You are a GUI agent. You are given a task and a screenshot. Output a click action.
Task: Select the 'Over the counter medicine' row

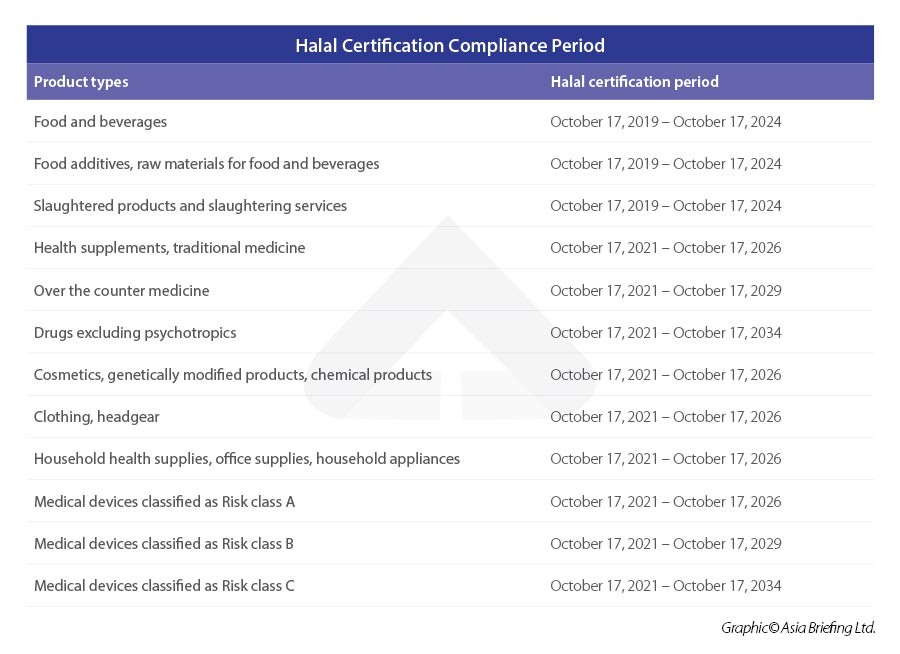(x=121, y=291)
